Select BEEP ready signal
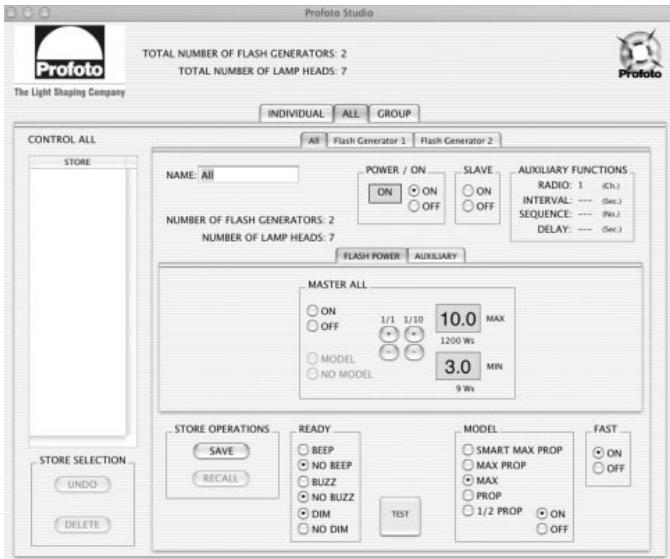The image size is (670, 559). point(303,450)
